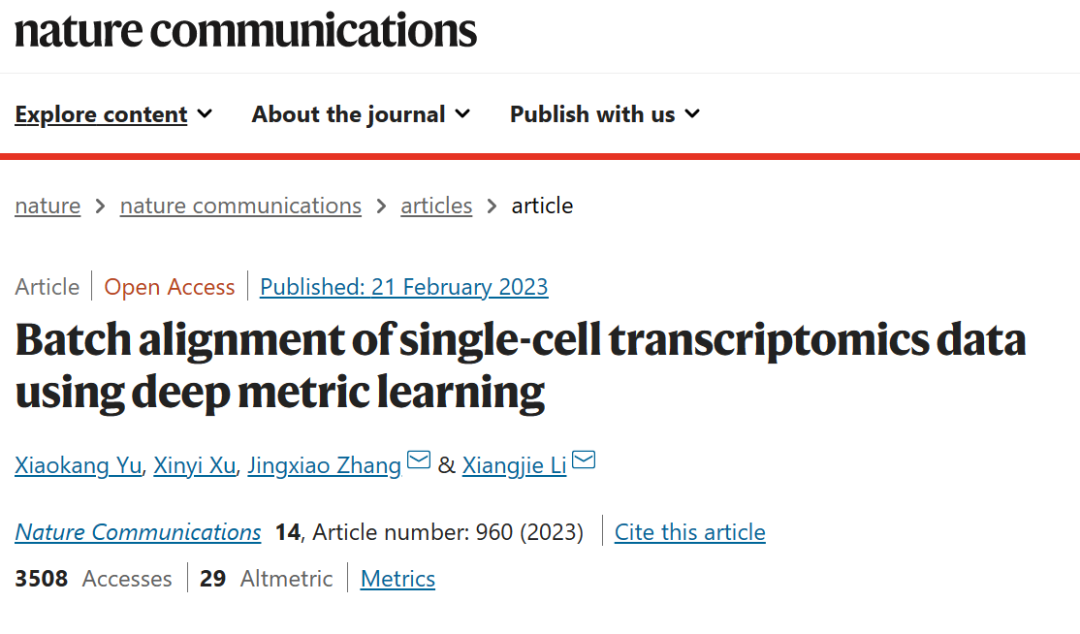Open author Xinyi Xu's details
Image resolution: width=1080 pixels, height=634 pixels.
[x=195, y=466]
